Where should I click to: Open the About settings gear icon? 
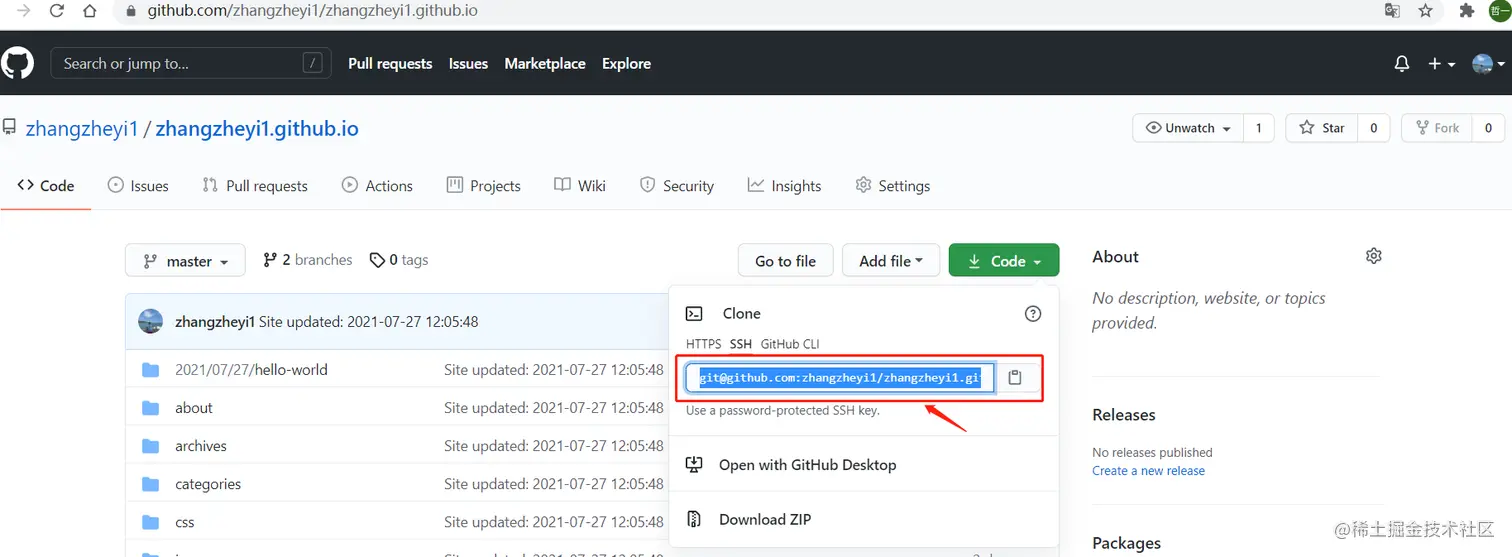tap(1373, 256)
